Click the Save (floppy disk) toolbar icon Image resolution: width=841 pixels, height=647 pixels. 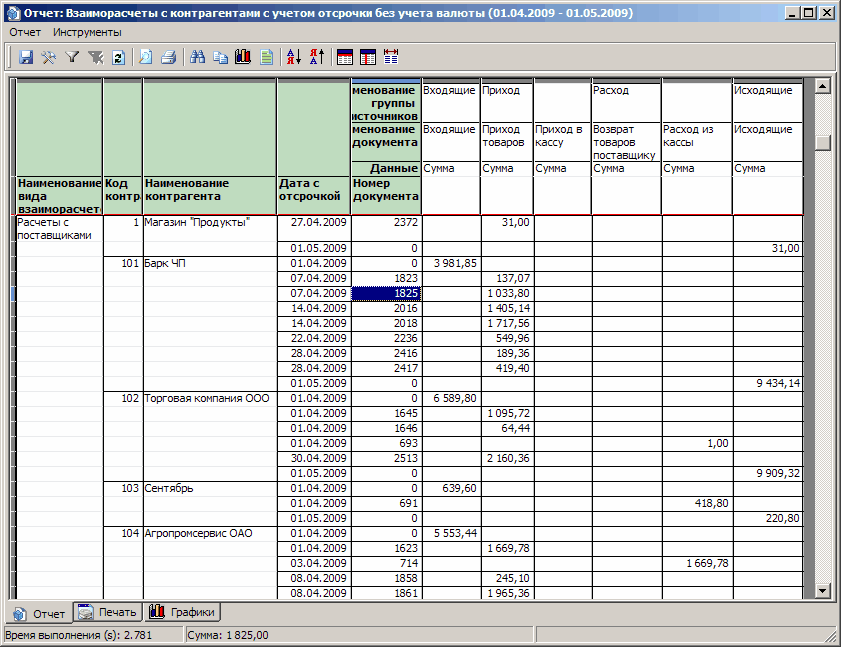pyautogui.click(x=26, y=57)
